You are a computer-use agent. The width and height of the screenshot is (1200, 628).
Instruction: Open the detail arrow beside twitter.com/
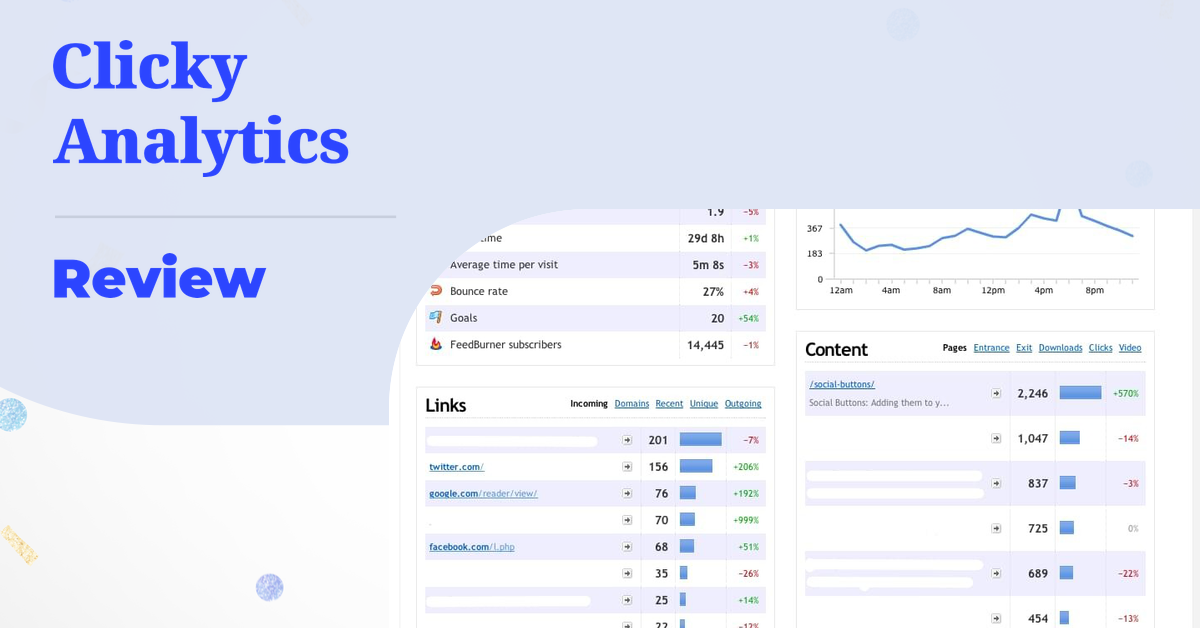pos(627,466)
